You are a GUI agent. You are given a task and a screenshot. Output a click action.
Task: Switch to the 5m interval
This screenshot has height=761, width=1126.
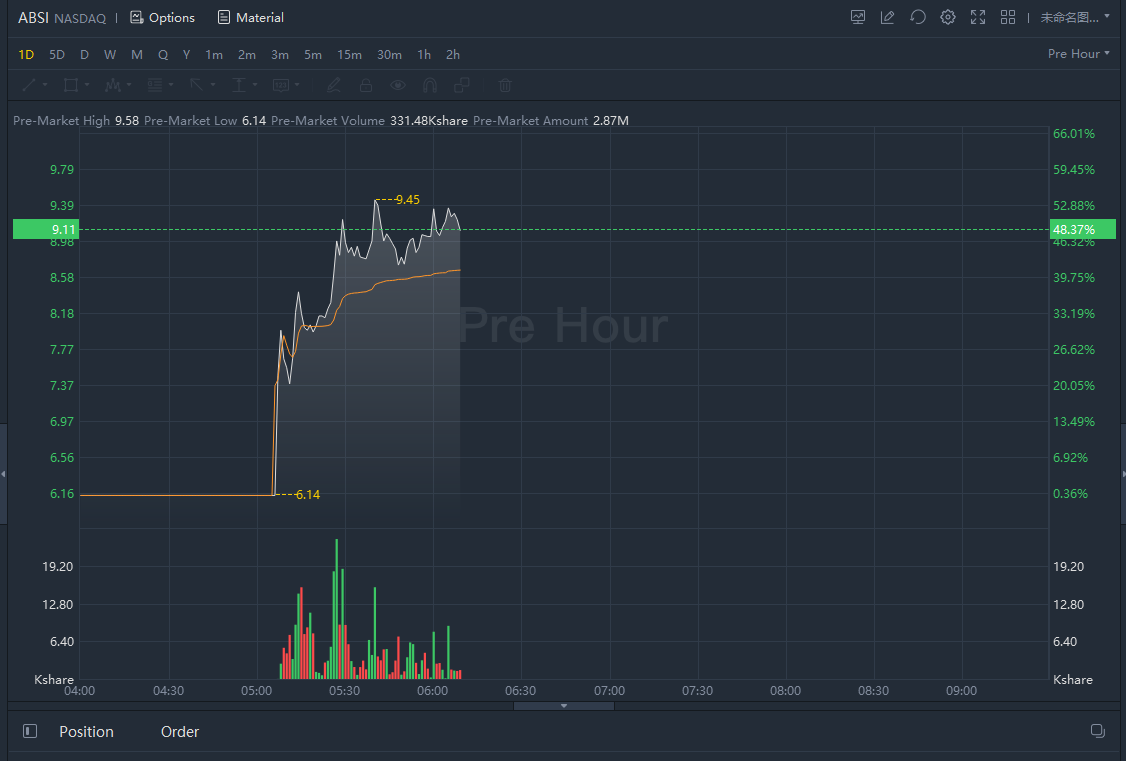click(313, 55)
